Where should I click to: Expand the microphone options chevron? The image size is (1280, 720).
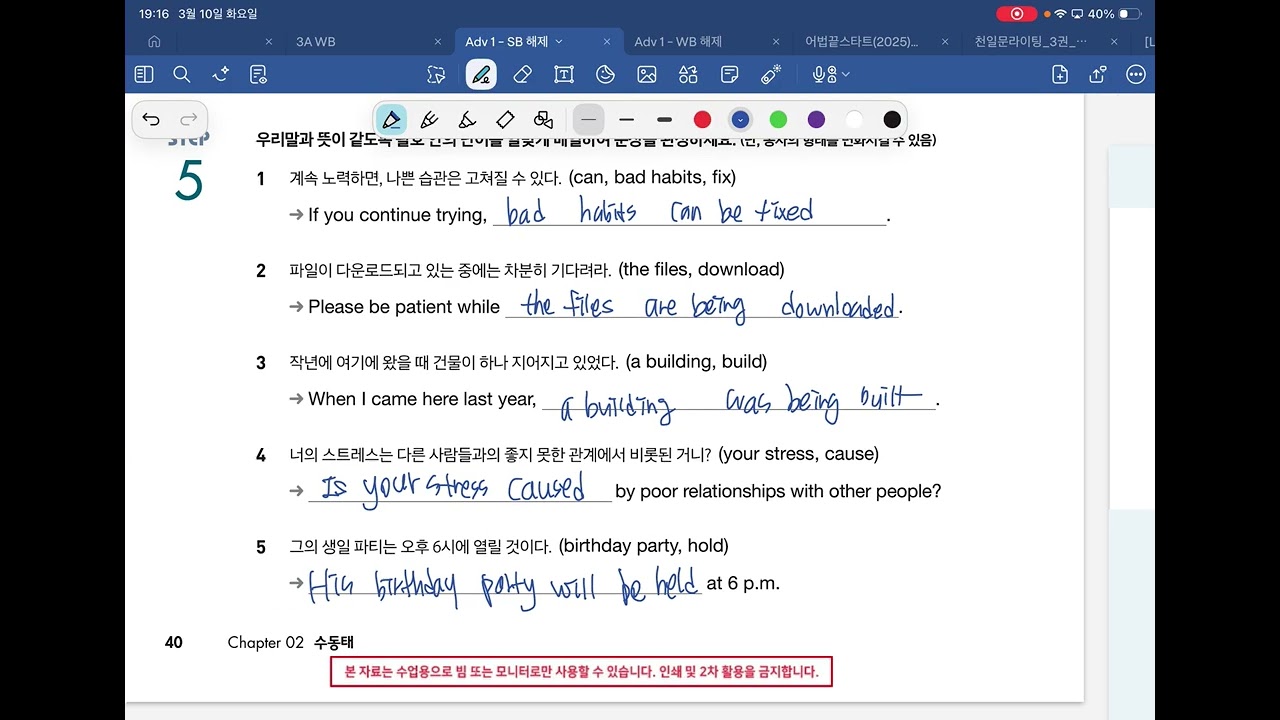[x=845, y=74]
